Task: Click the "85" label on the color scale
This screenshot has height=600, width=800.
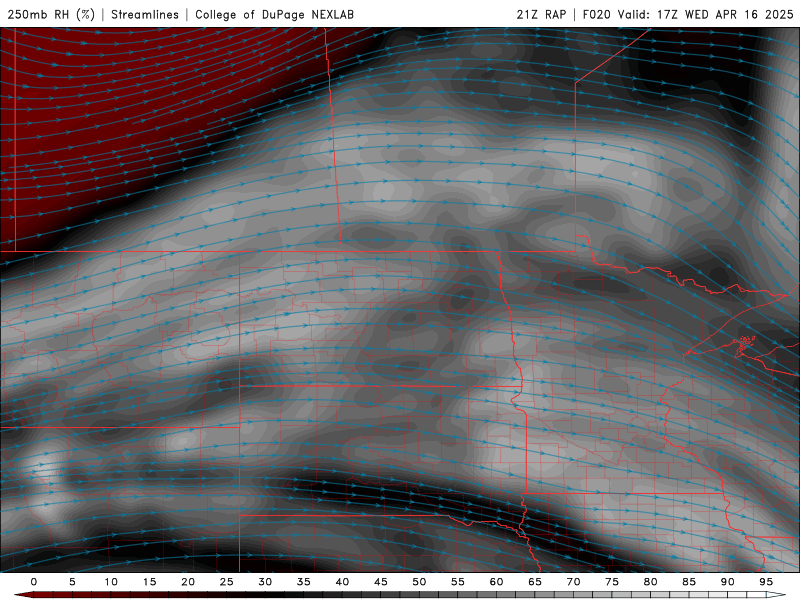Action: (x=689, y=582)
